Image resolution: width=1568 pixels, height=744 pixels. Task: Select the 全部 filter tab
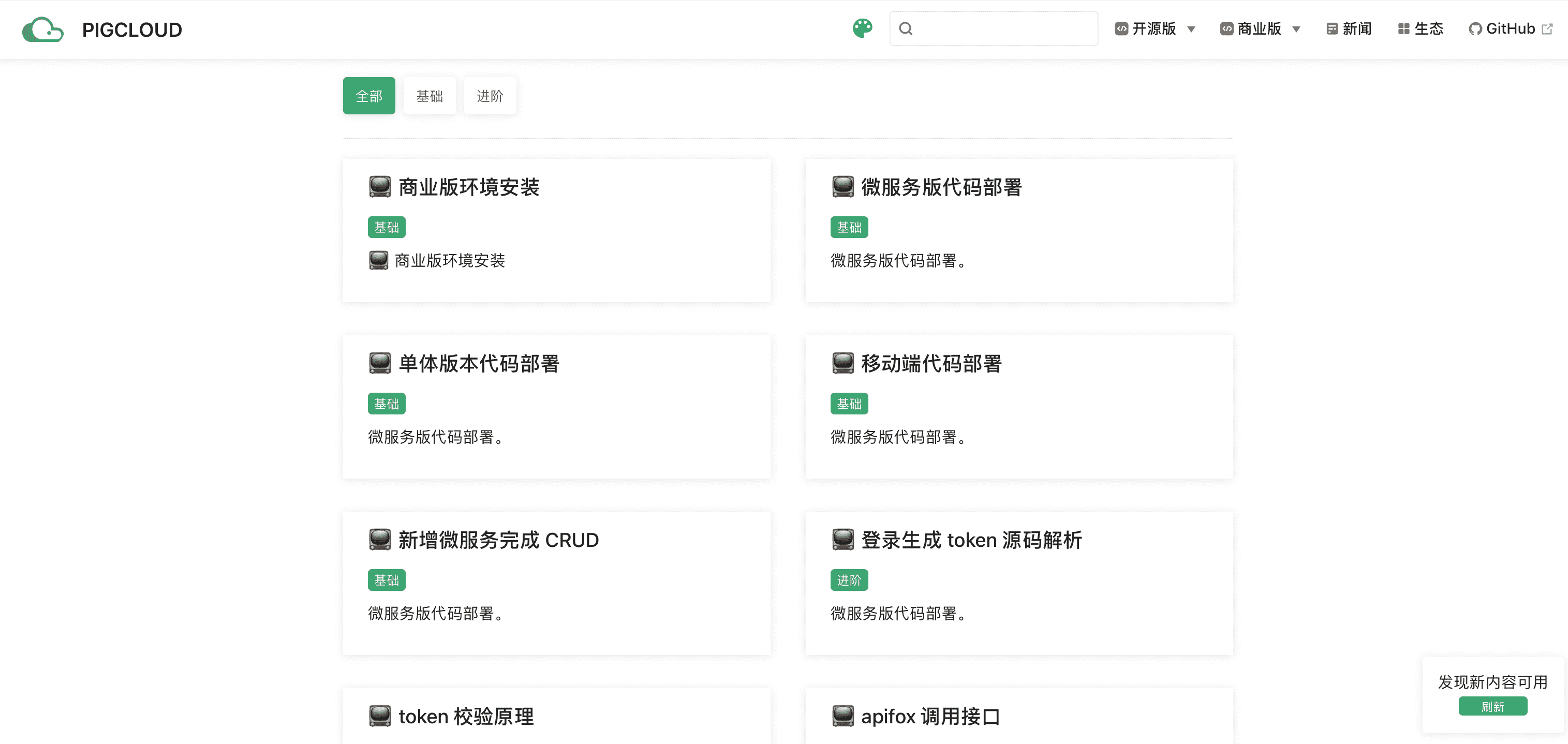click(x=369, y=96)
